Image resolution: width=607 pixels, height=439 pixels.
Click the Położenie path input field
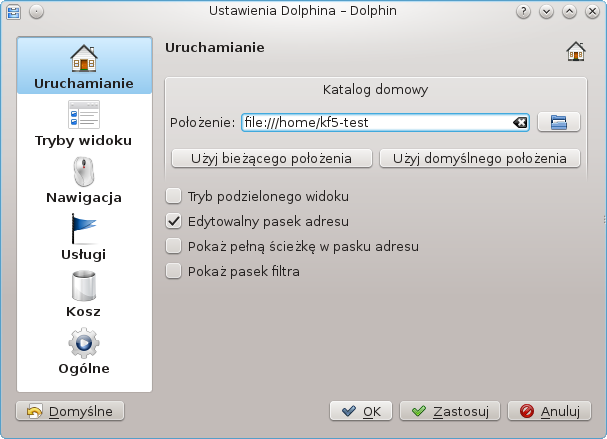coord(375,123)
